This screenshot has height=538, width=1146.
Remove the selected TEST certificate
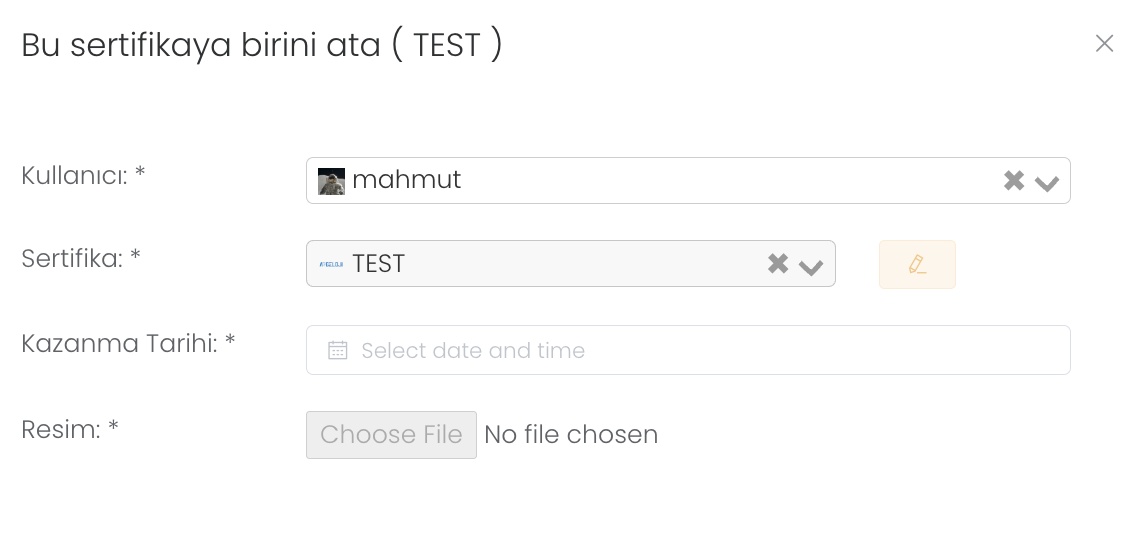point(778,264)
